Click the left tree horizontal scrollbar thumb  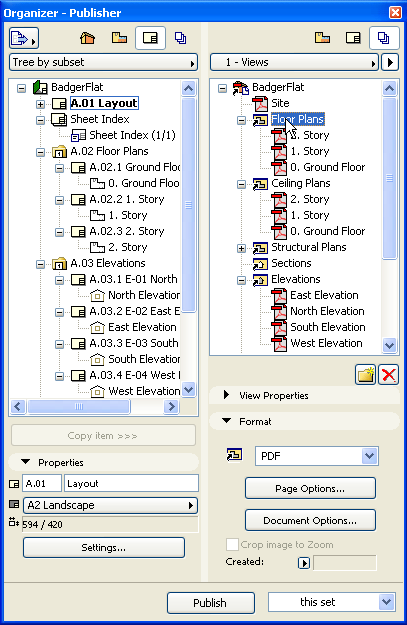click(x=79, y=407)
